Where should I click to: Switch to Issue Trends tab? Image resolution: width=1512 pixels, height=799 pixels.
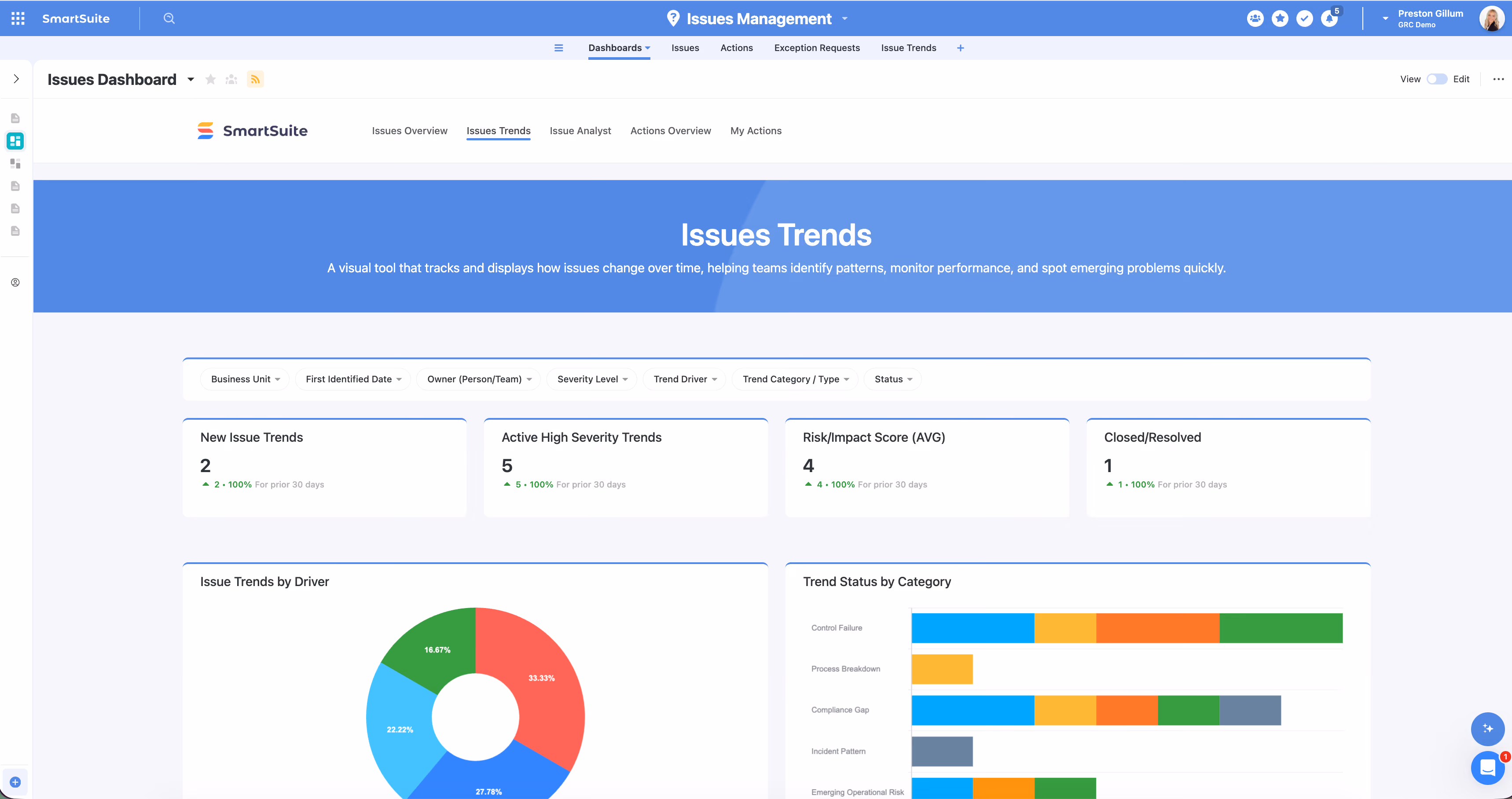click(x=908, y=48)
